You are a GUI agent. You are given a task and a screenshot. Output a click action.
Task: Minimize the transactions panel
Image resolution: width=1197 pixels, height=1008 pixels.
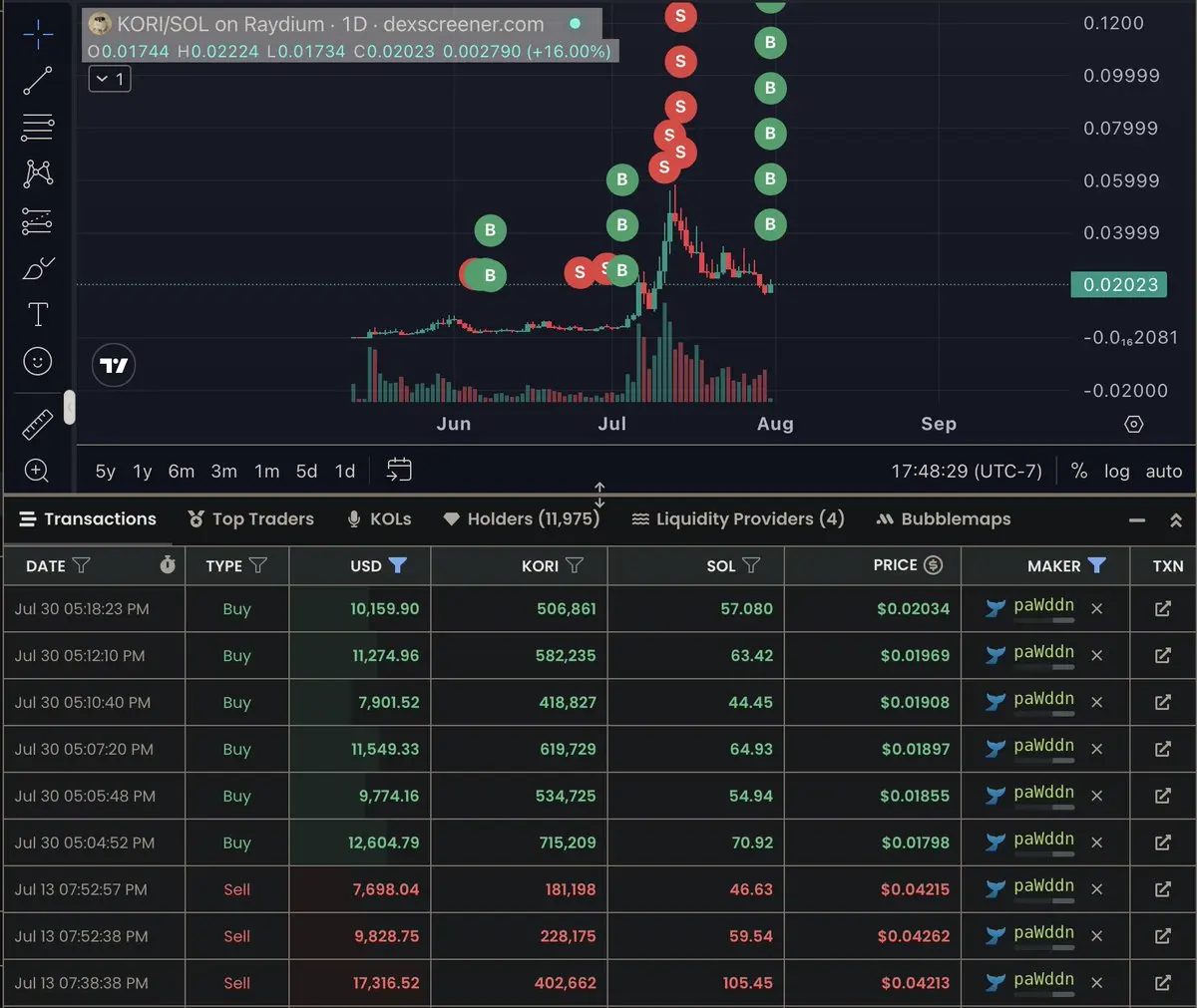(x=1137, y=519)
